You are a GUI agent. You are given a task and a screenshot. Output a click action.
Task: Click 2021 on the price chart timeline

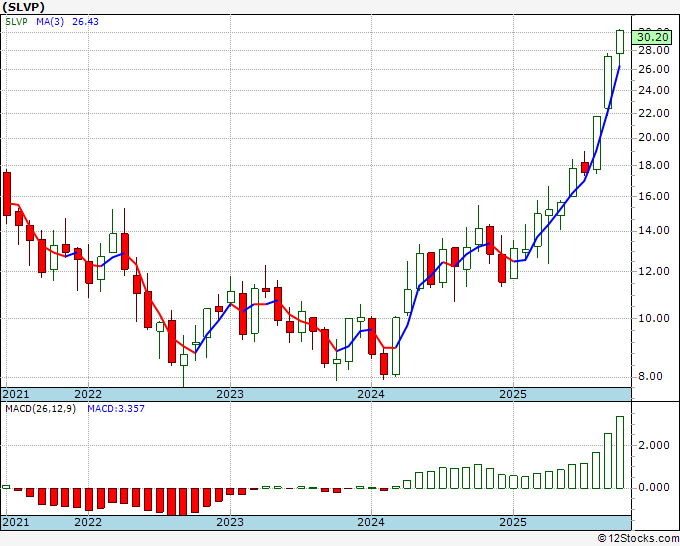16,394
